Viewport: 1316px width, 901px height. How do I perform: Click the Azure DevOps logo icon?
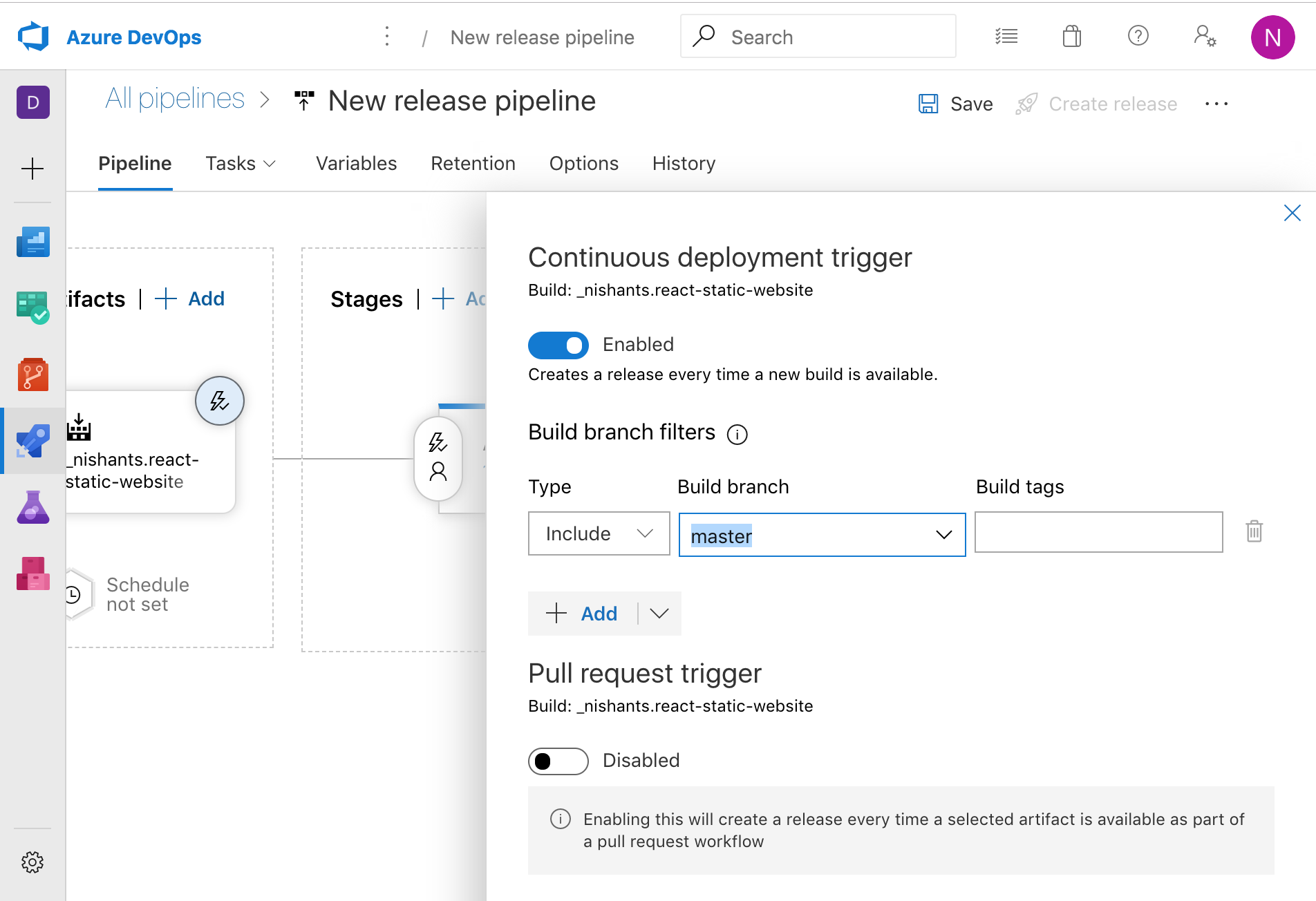pos(33,37)
